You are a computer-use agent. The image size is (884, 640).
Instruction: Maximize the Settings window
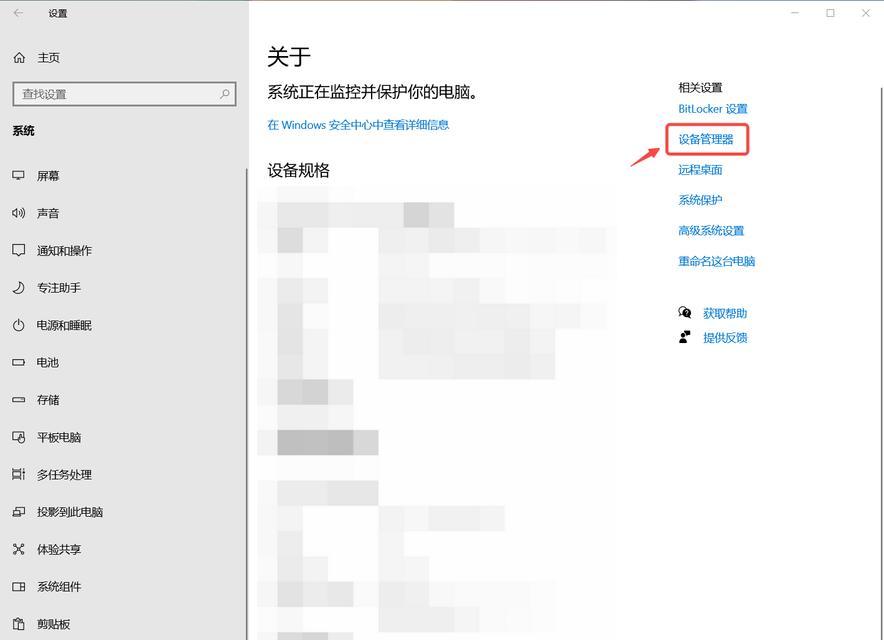click(x=830, y=13)
